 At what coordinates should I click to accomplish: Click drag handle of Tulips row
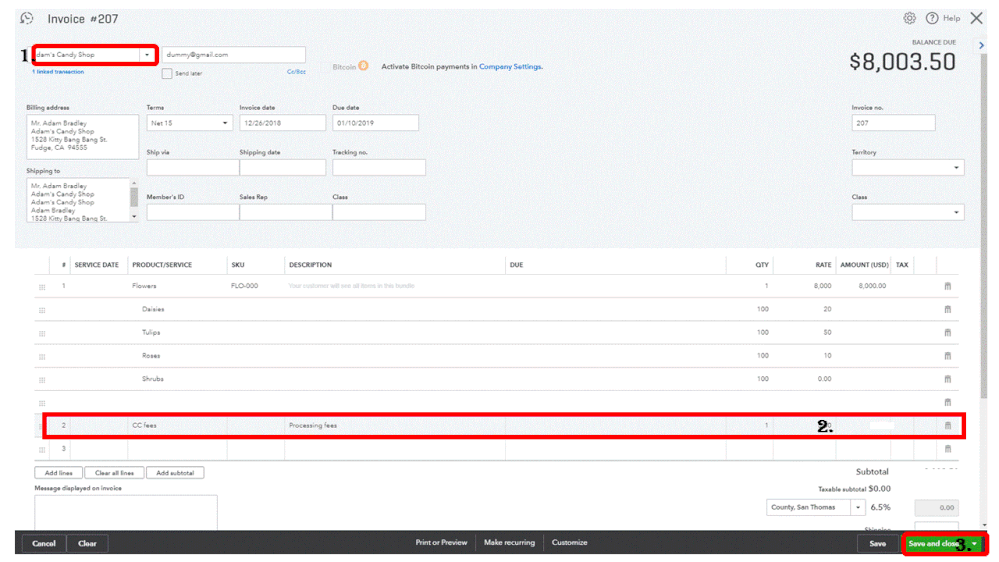point(42,333)
